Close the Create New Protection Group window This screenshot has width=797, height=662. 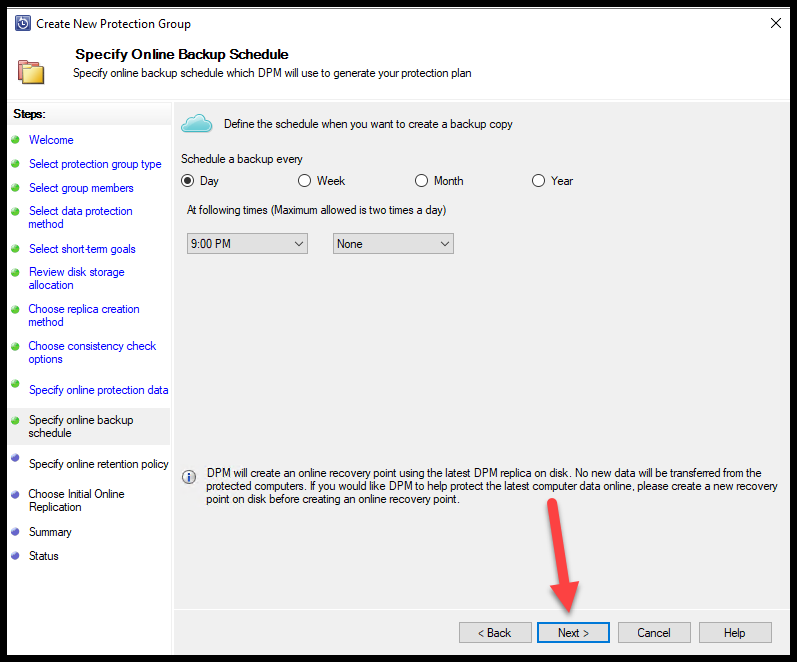click(x=776, y=23)
